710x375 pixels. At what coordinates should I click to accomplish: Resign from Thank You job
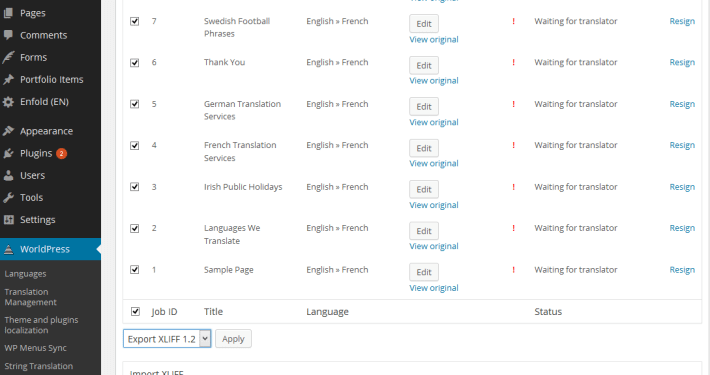682,63
